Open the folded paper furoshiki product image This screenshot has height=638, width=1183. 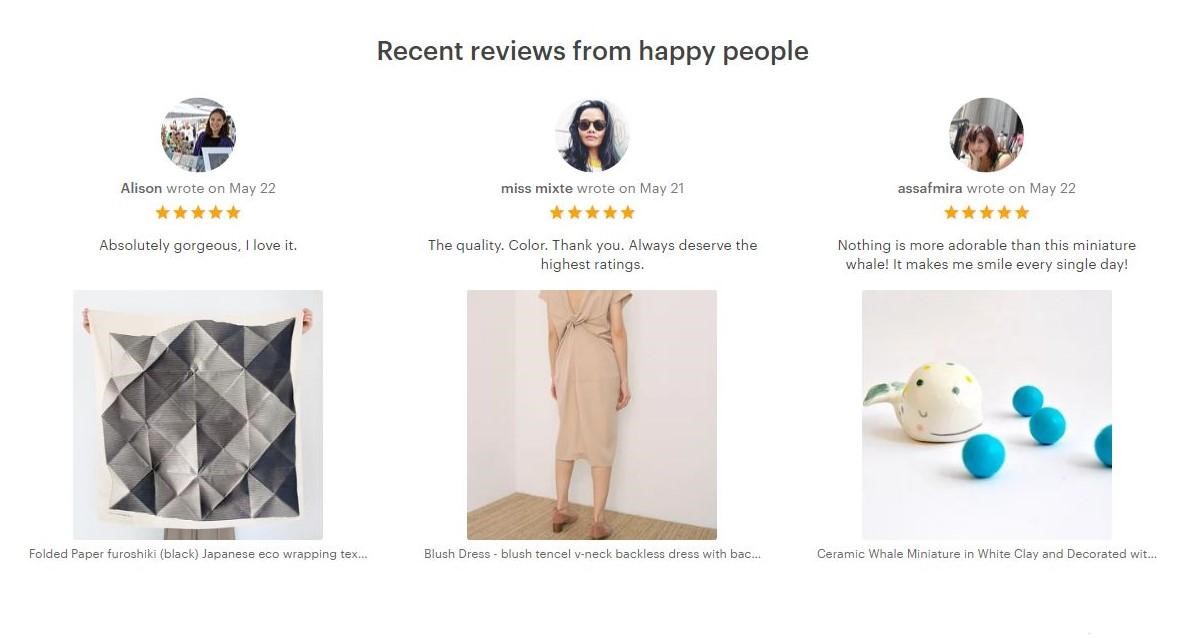pyautogui.click(x=198, y=415)
